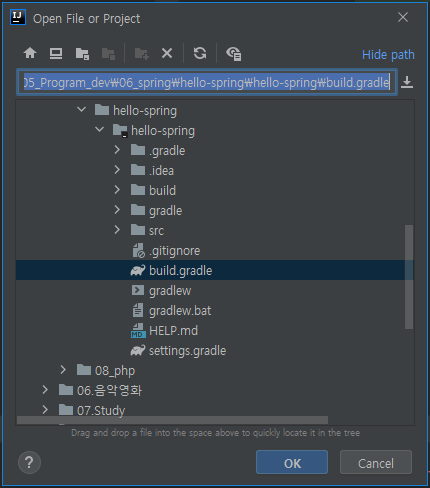This screenshot has height=488, width=430.
Task: Create a New Folder icon
Action: click(x=142, y=53)
